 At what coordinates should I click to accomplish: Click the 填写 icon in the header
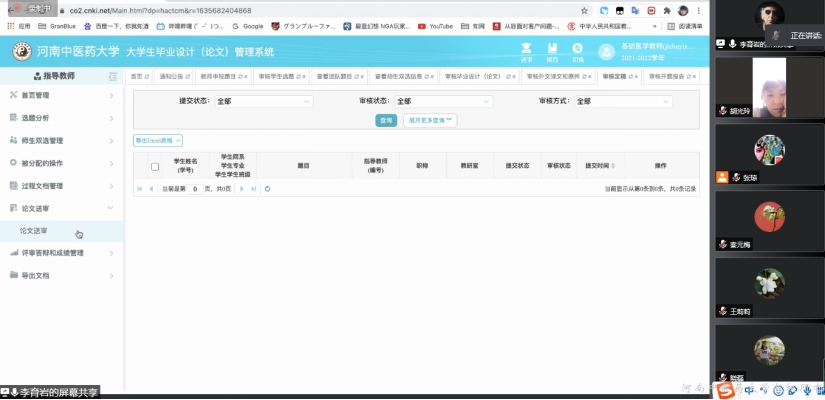pos(552,50)
